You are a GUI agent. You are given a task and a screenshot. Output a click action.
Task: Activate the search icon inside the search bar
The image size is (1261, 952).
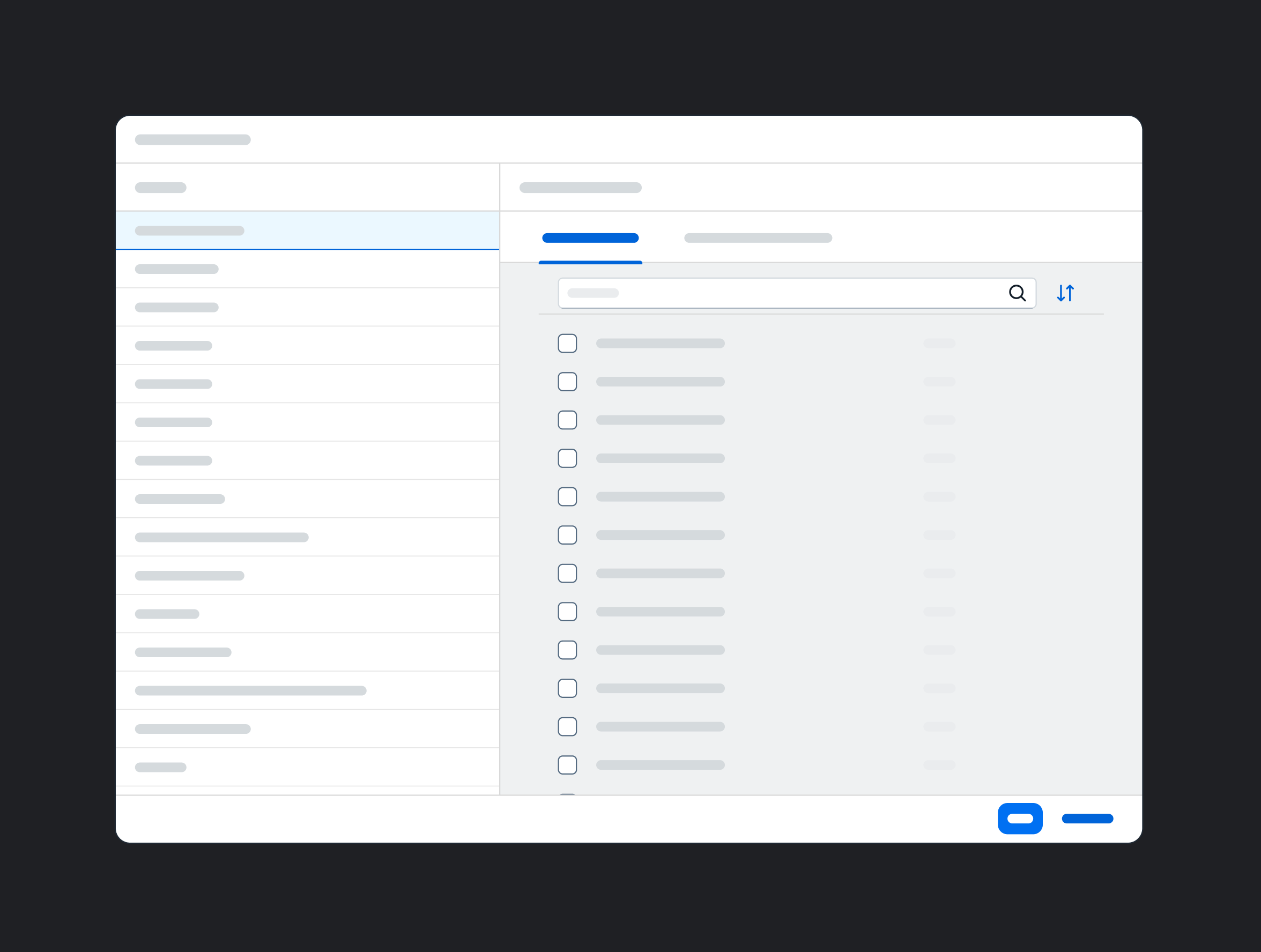(x=1018, y=293)
